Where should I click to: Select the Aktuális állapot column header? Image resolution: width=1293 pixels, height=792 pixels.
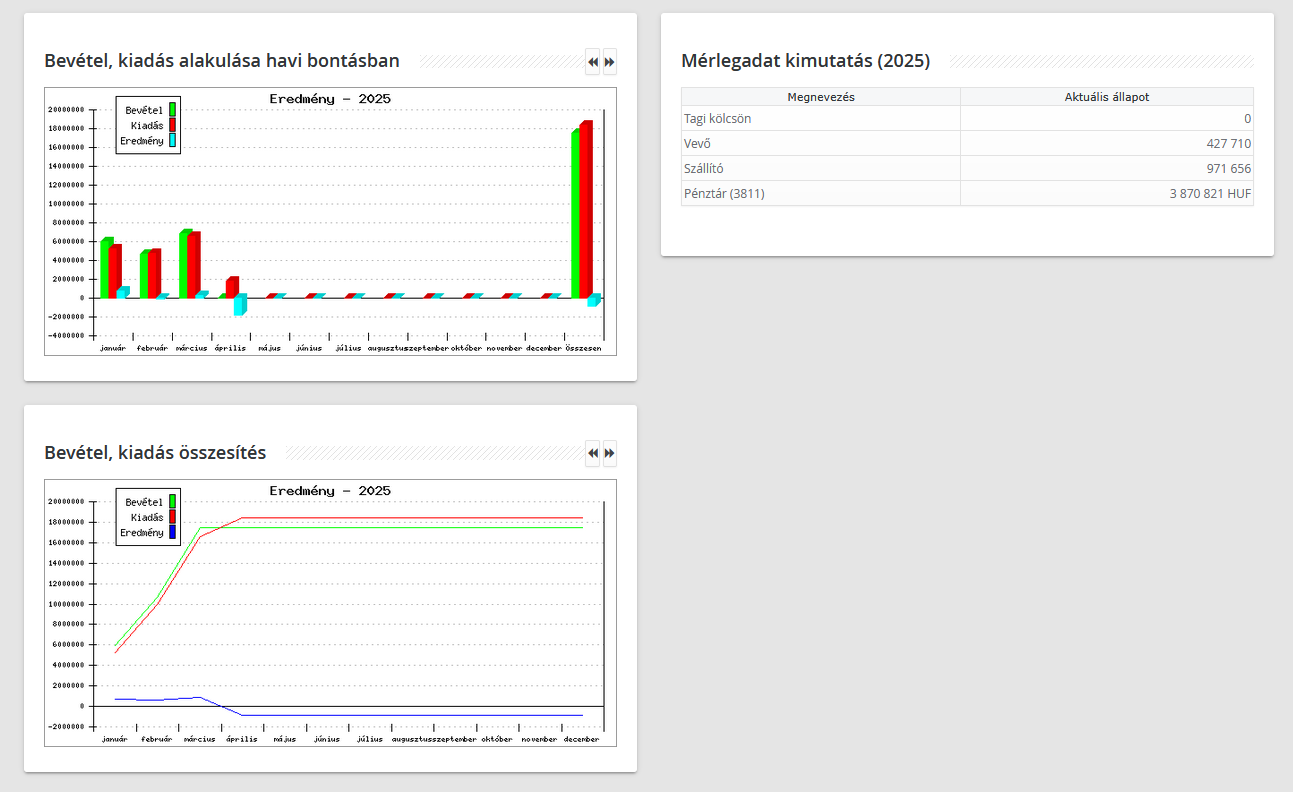click(x=1106, y=97)
